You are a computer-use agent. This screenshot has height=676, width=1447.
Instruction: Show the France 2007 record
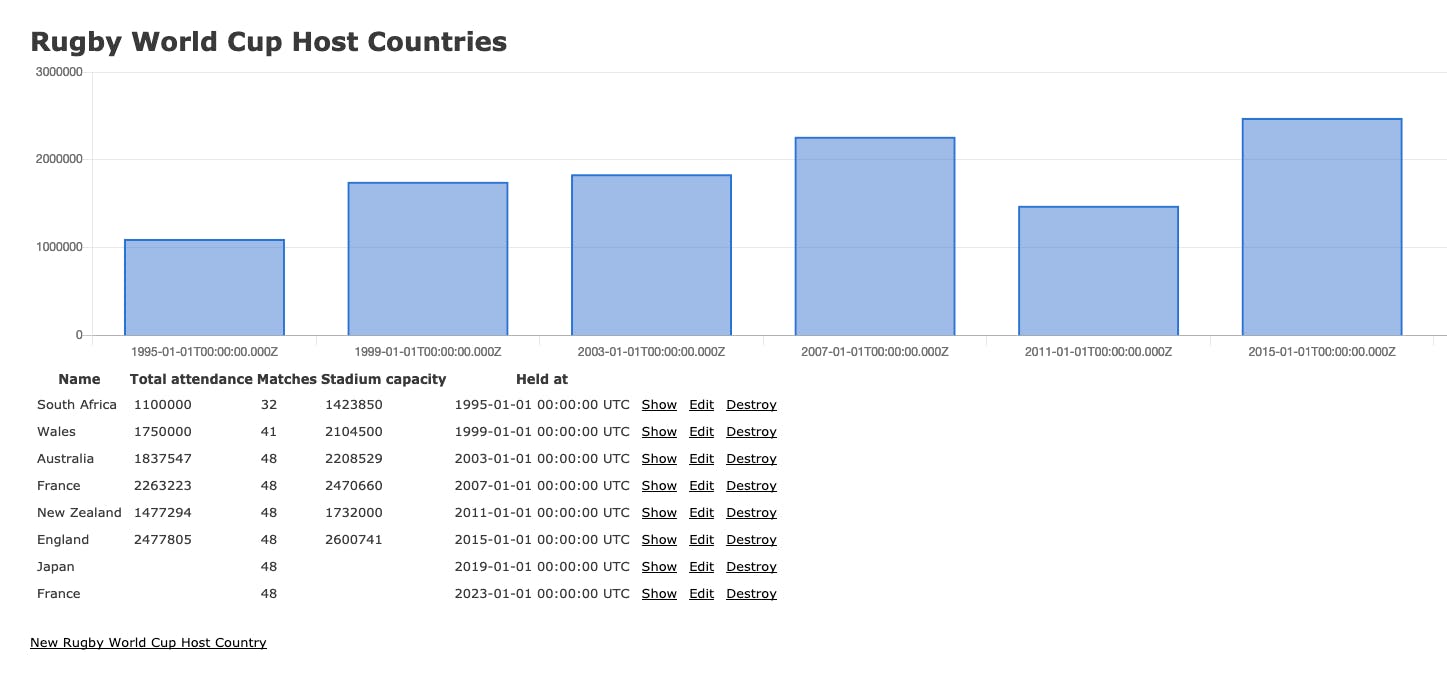pyautogui.click(x=658, y=485)
